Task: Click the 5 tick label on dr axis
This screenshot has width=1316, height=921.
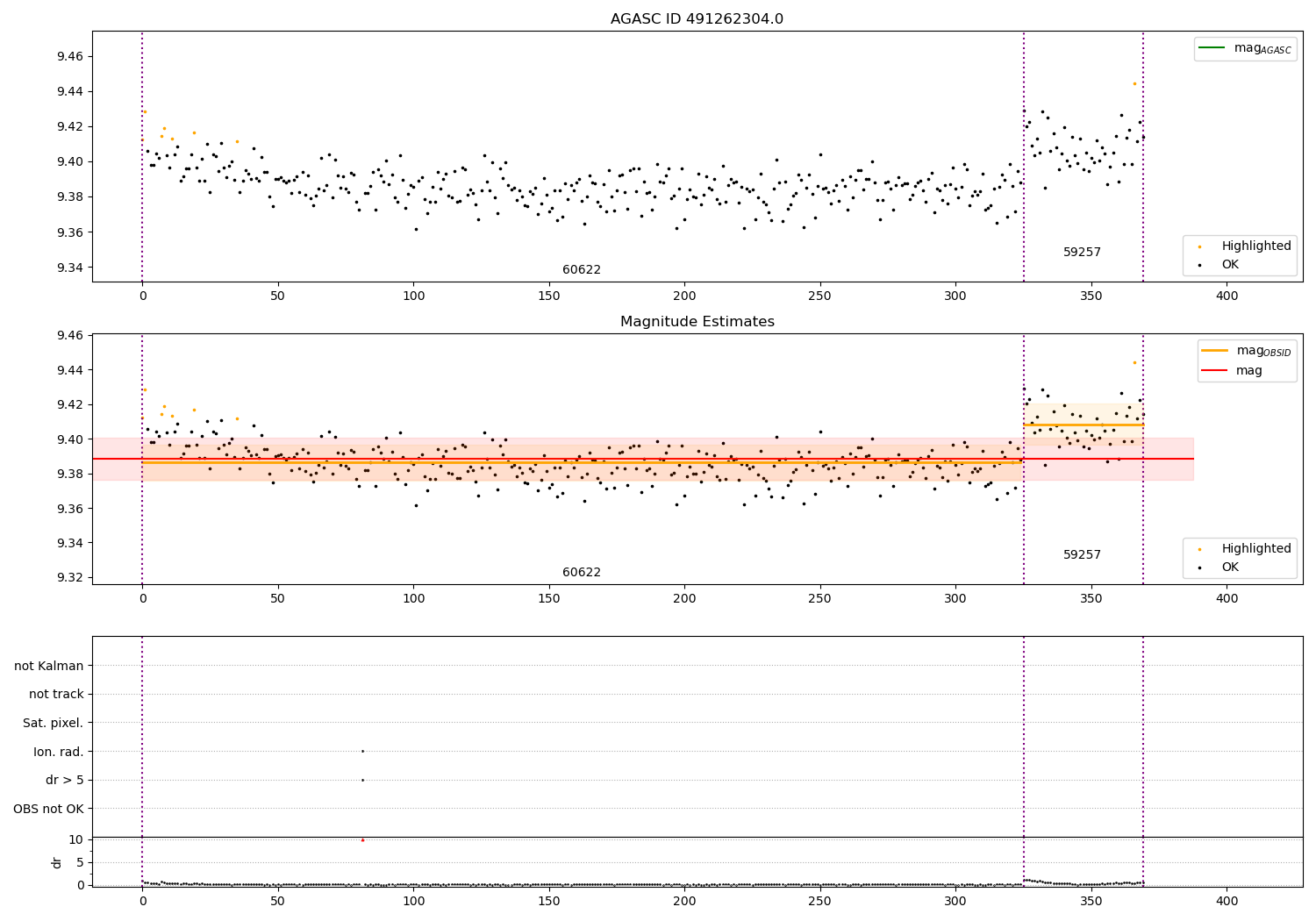Action: 80,862
